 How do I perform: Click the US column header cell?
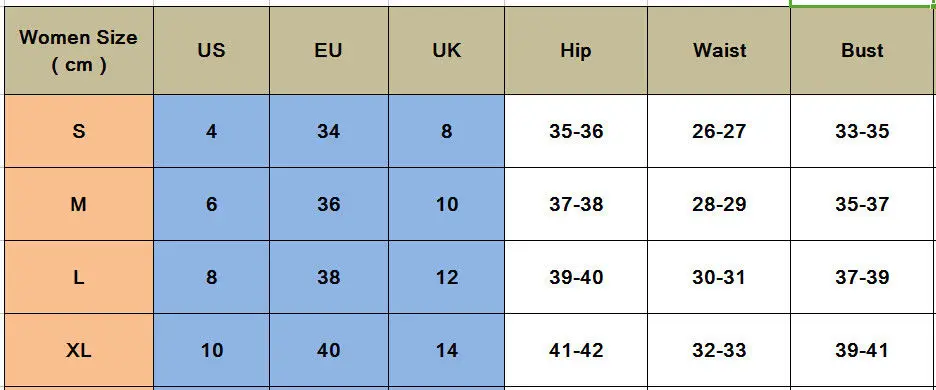pos(211,51)
